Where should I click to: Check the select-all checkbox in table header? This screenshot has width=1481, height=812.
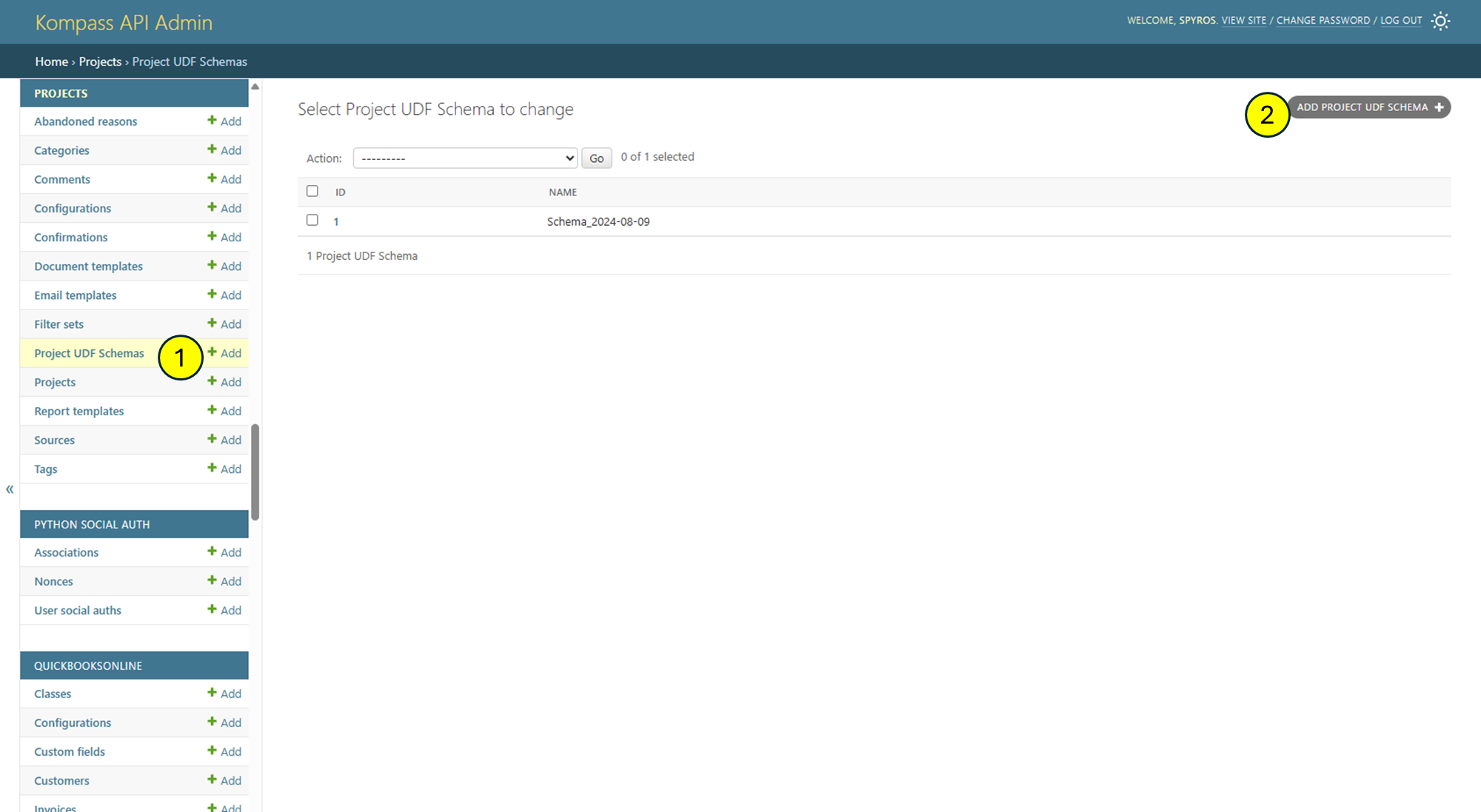[312, 191]
